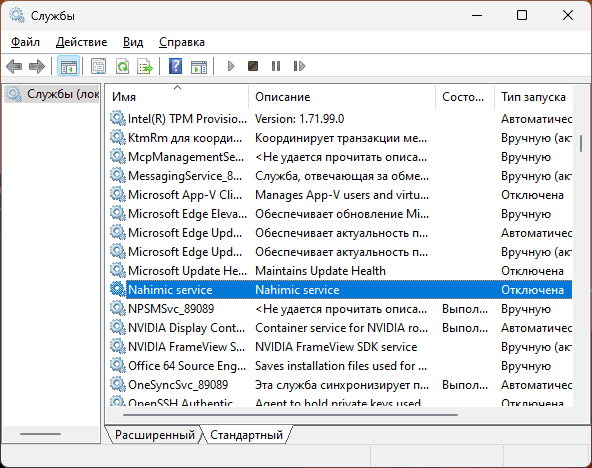Click the "NVIDIA FrameView SDK service" description
The width and height of the screenshot is (592, 468).
coord(336,347)
